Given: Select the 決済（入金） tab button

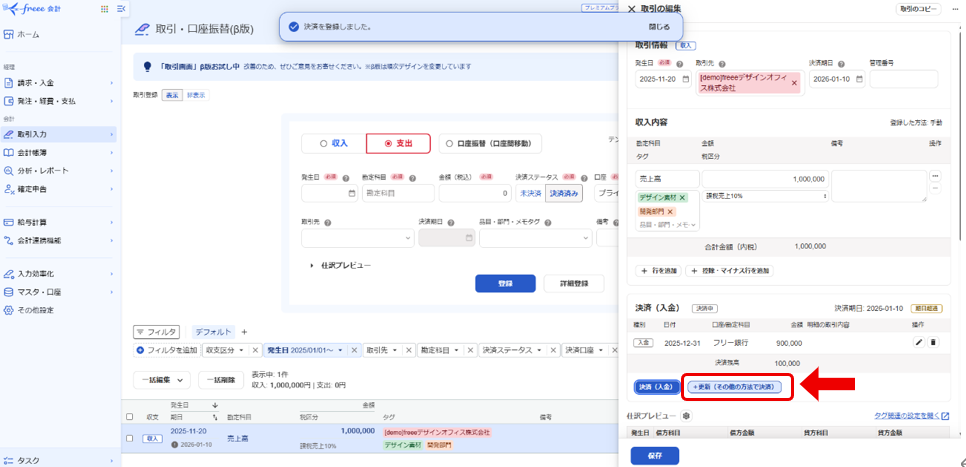Looking at the screenshot, I should (x=657, y=387).
